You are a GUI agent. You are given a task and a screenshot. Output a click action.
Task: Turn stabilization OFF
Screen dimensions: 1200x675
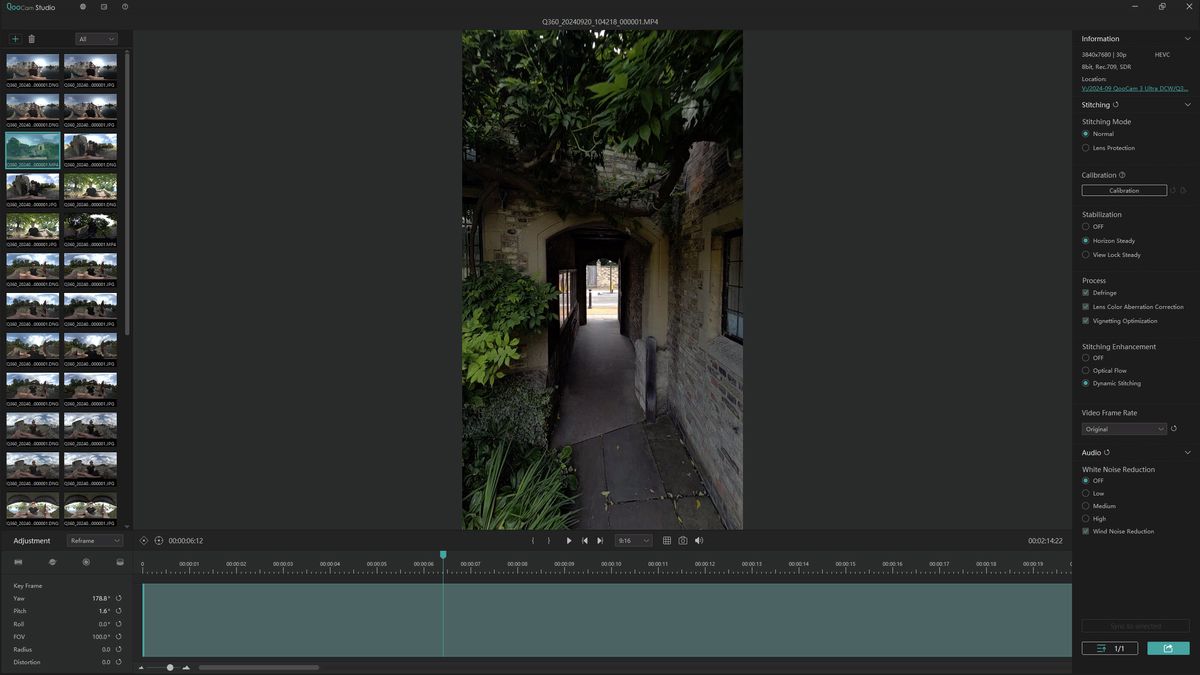(1086, 227)
